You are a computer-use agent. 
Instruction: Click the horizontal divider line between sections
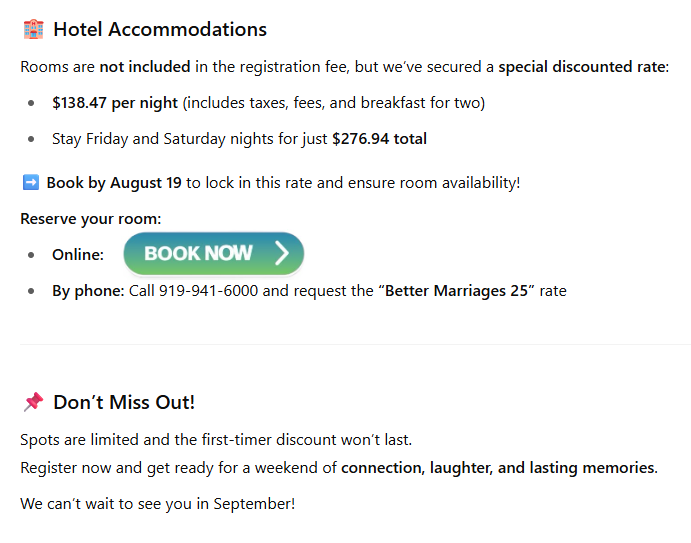pyautogui.click(x=355, y=344)
